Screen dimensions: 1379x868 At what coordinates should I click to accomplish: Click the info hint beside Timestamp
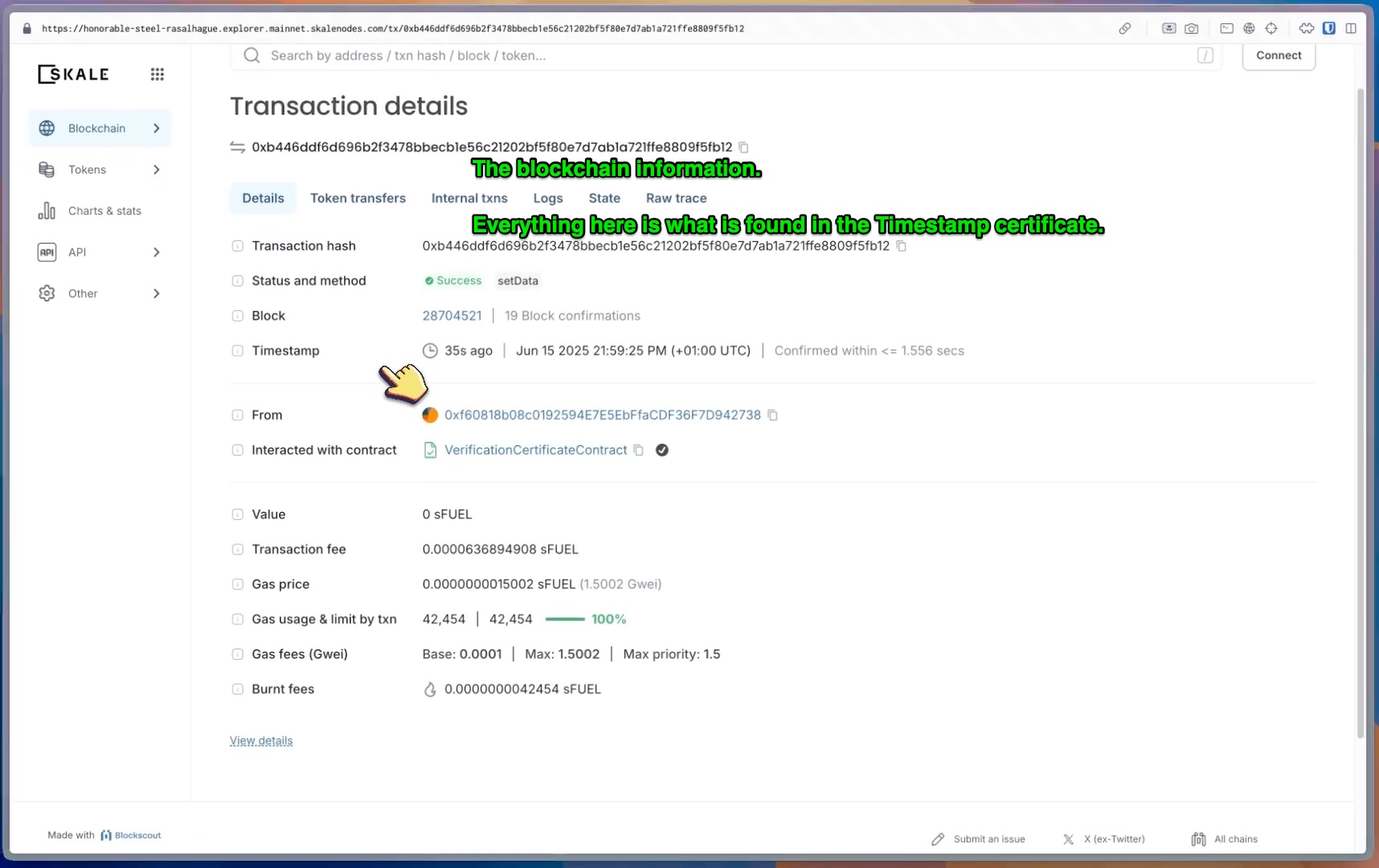coord(237,351)
